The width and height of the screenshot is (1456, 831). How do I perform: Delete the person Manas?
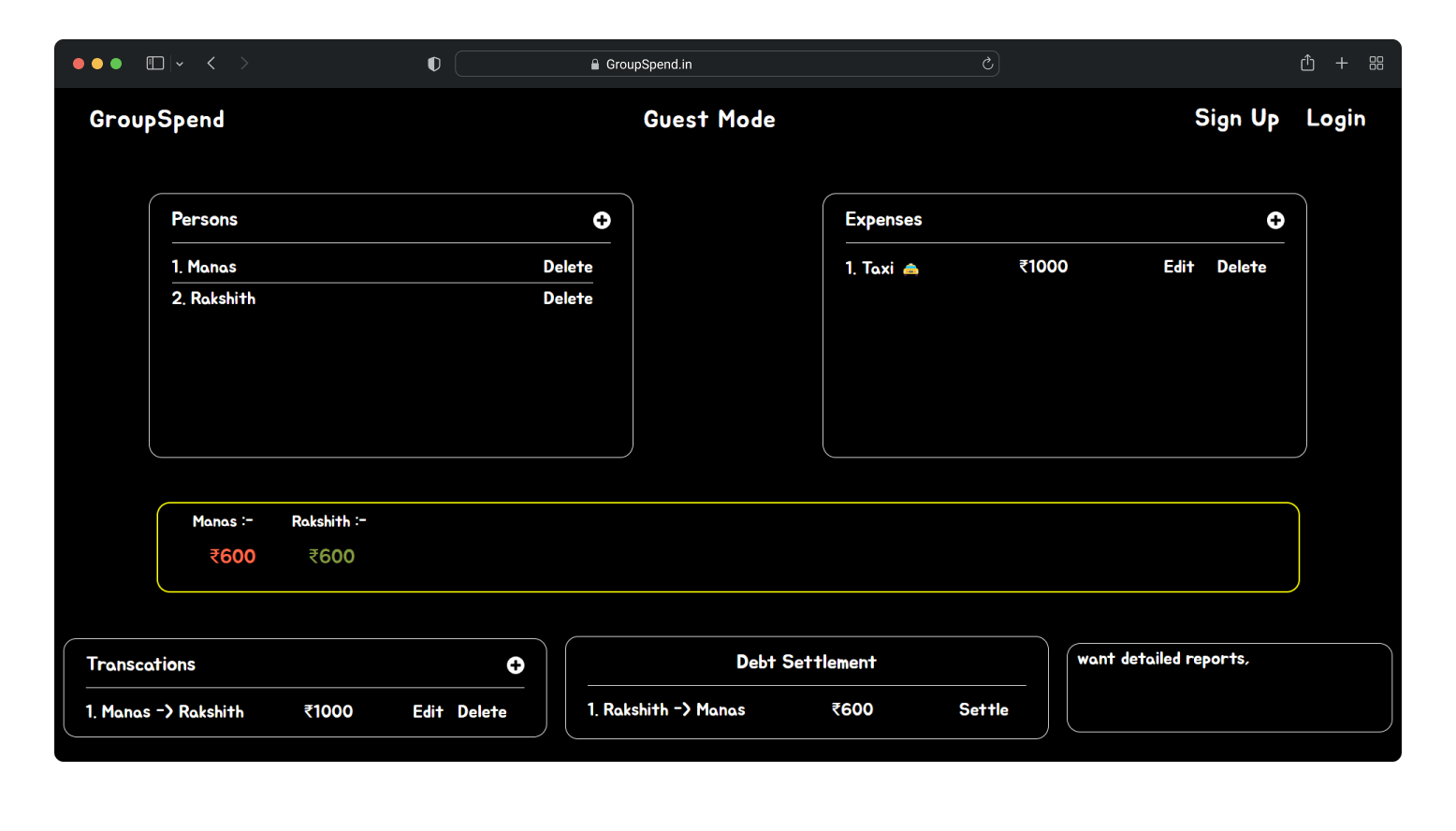(567, 267)
